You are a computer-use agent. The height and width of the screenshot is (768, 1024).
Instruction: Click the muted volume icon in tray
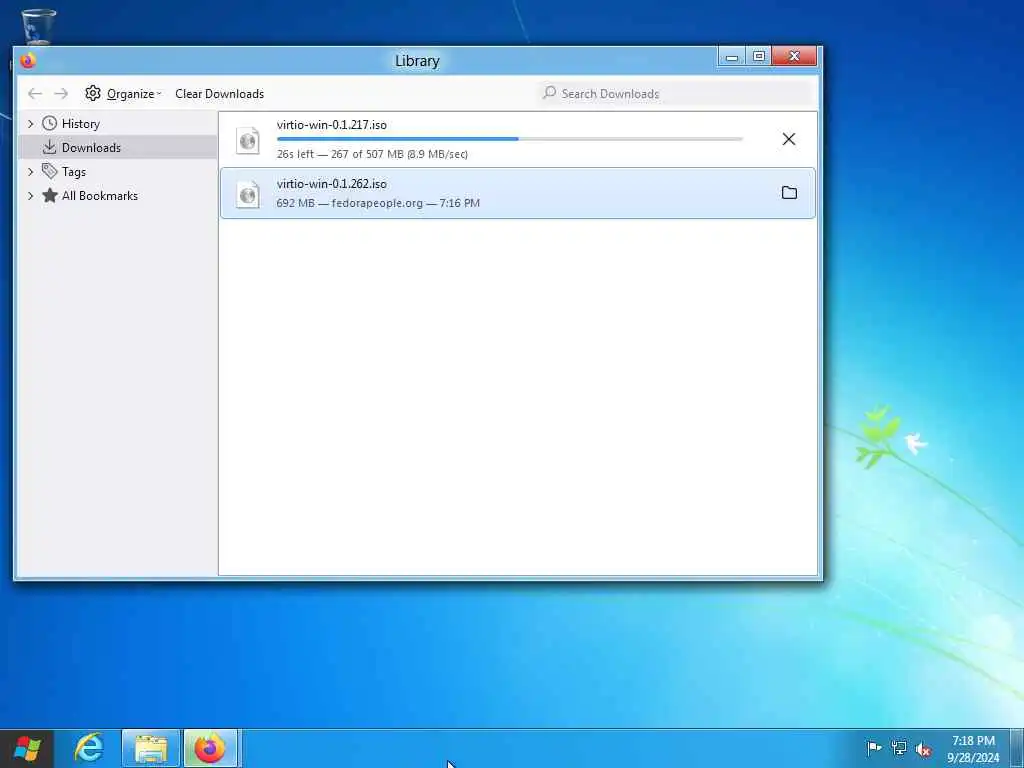tap(923, 749)
